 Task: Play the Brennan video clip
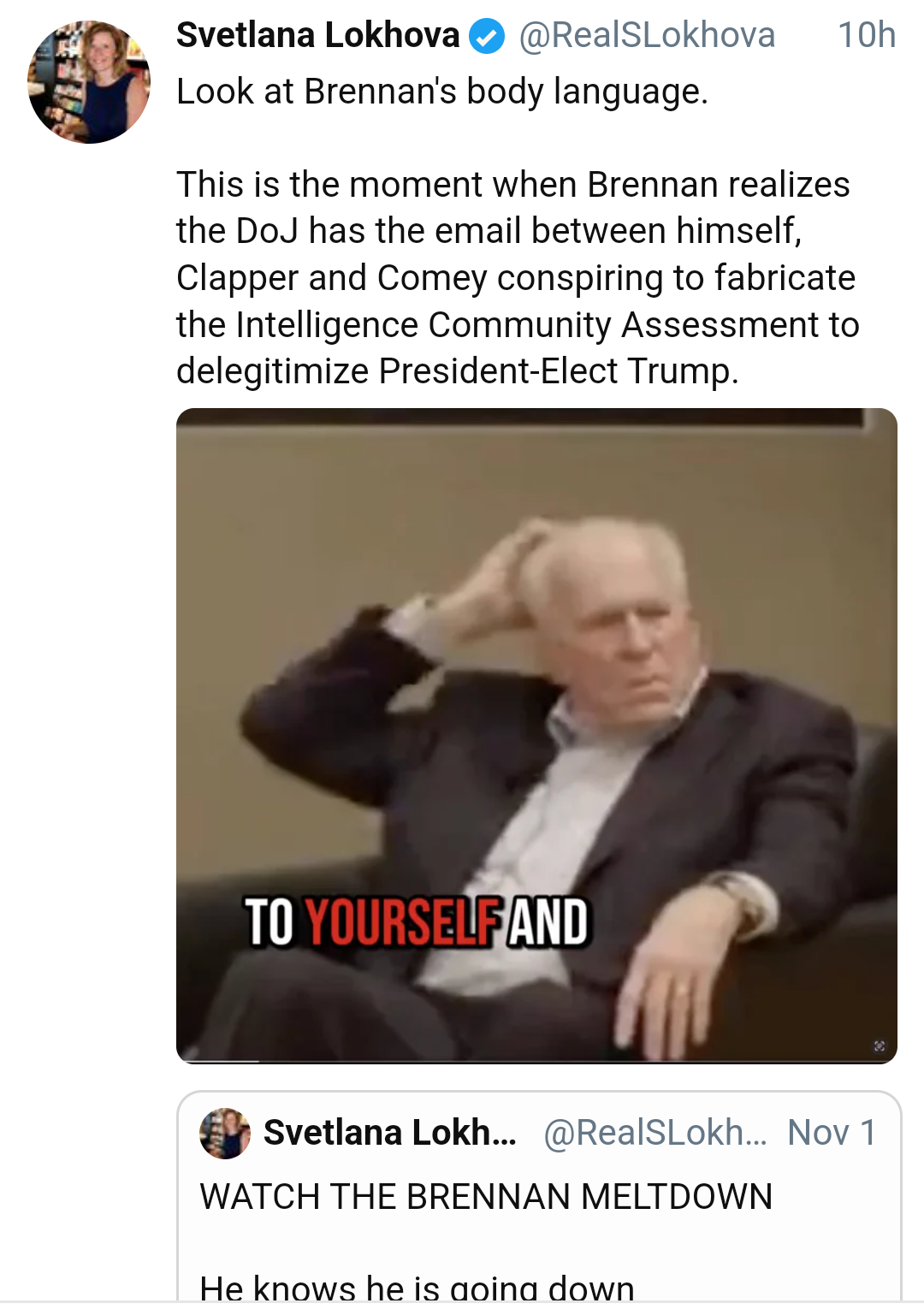(536, 736)
